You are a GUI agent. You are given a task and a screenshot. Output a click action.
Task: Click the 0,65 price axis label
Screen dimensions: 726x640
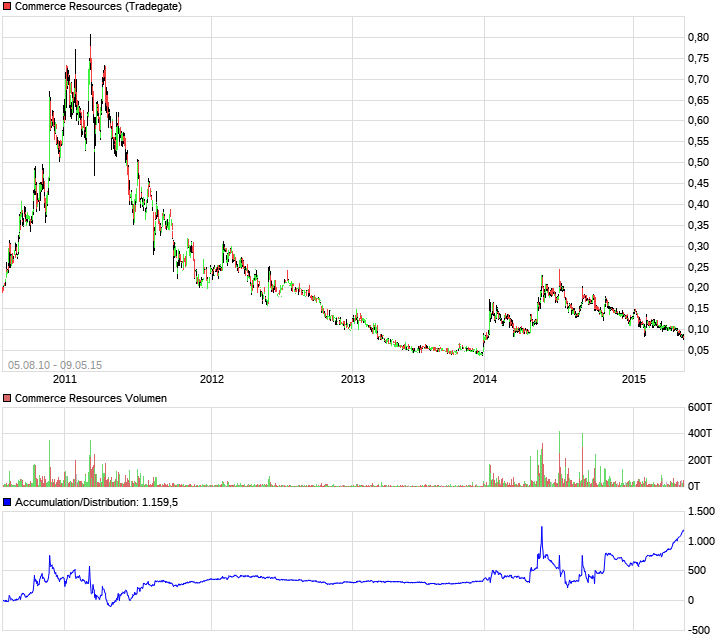point(698,100)
